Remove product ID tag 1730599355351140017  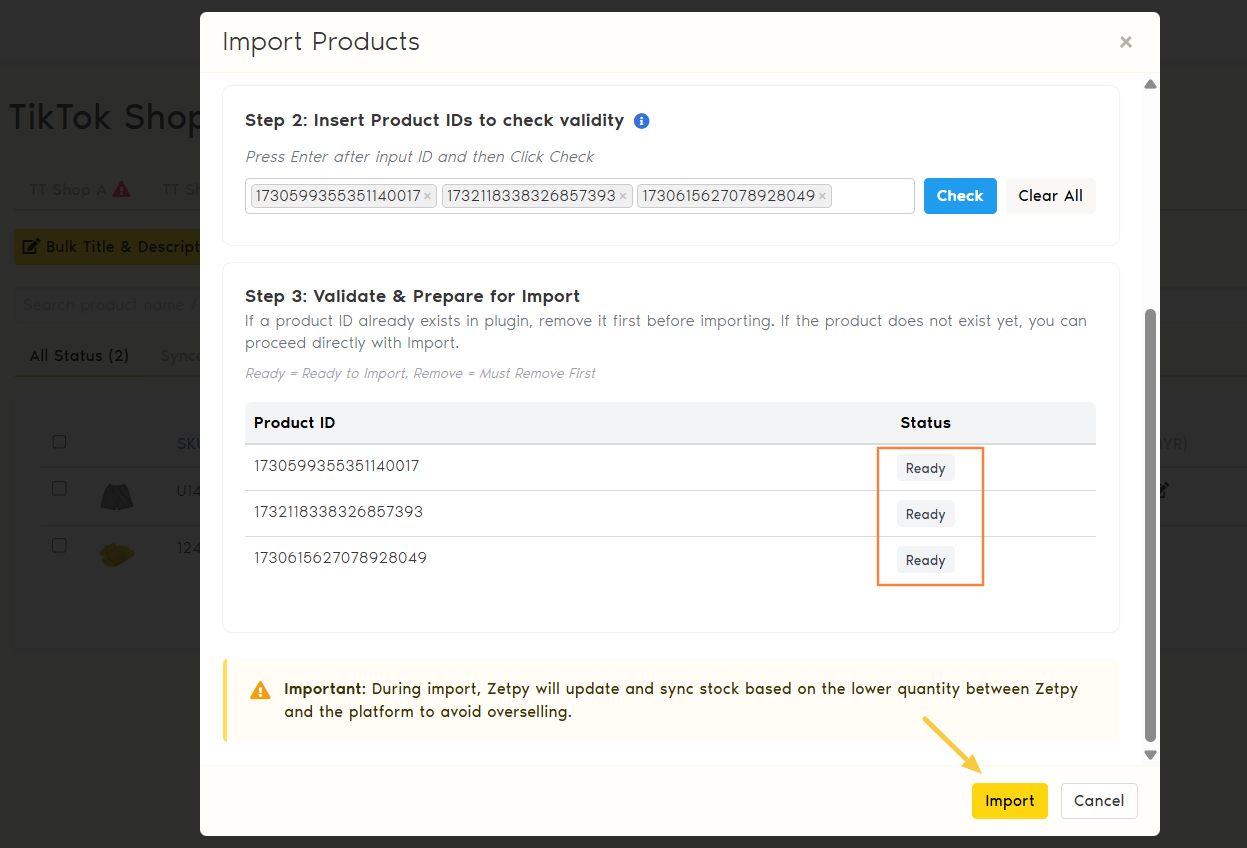point(427,196)
